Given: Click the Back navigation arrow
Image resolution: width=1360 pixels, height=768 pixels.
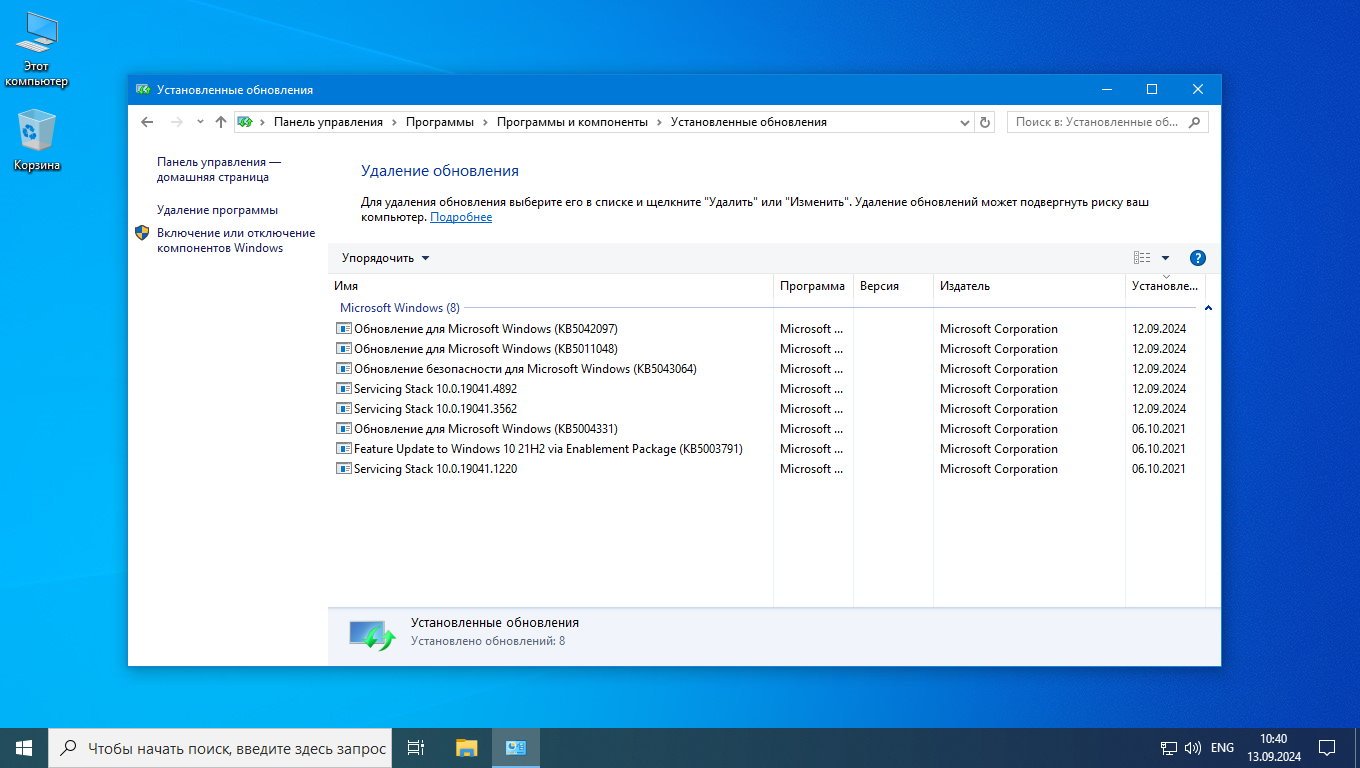Looking at the screenshot, I should pos(147,122).
